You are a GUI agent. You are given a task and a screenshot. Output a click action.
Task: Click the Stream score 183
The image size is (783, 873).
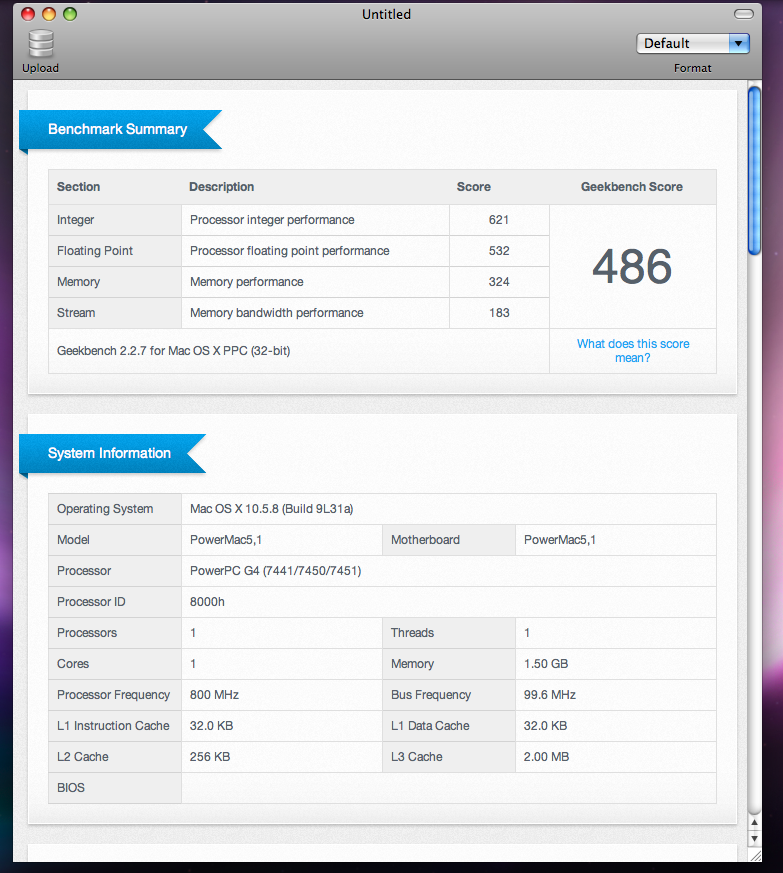tap(499, 313)
